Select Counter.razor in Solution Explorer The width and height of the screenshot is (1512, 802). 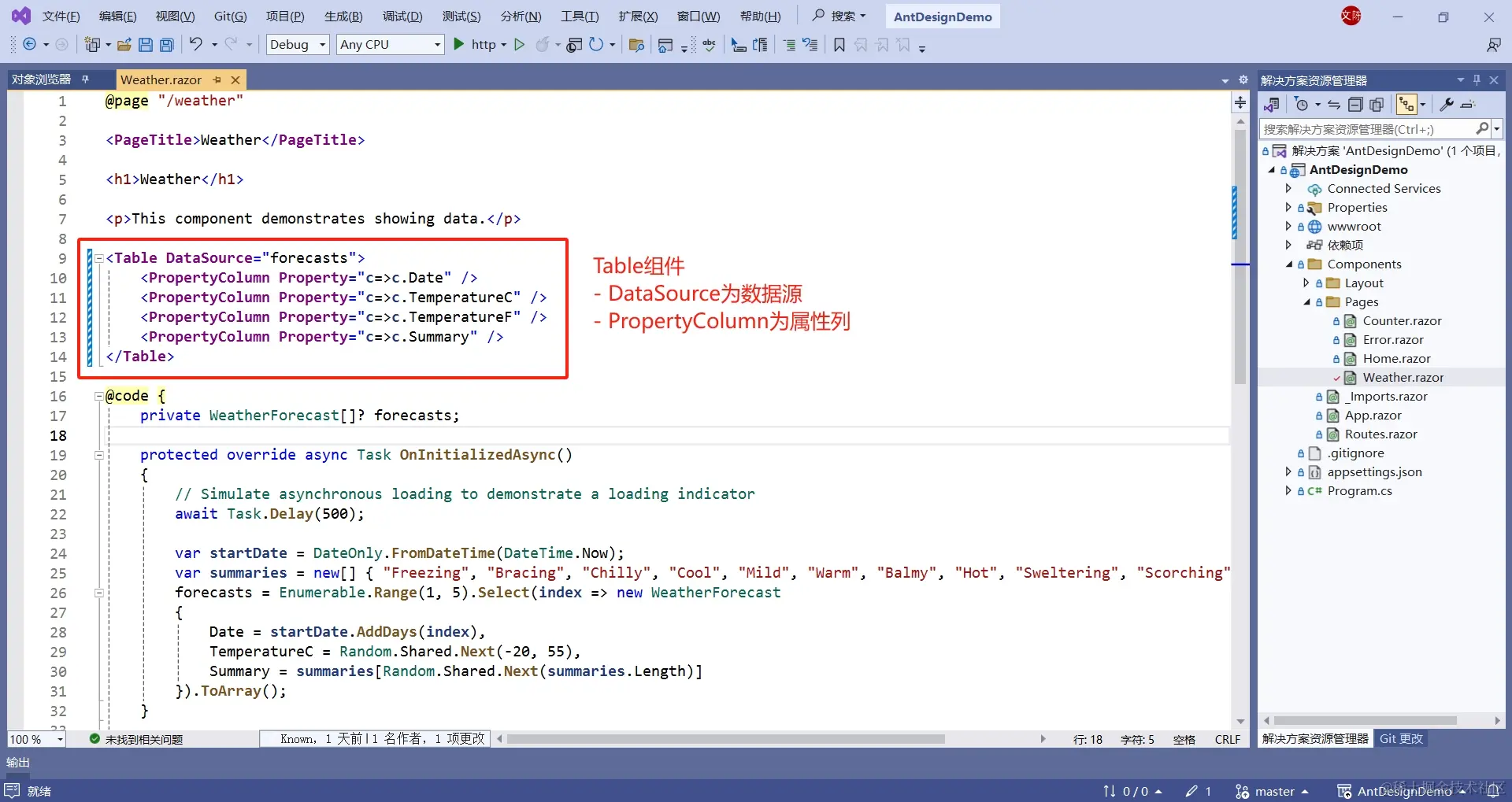(x=1402, y=320)
